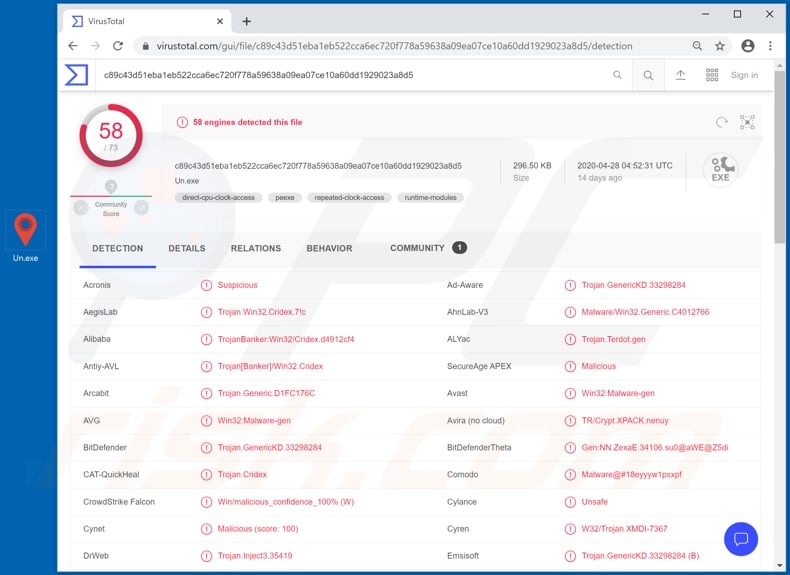The width and height of the screenshot is (790, 575).
Task: Click CrowdStrike Falcon malicious confidence result
Action: (x=286, y=502)
